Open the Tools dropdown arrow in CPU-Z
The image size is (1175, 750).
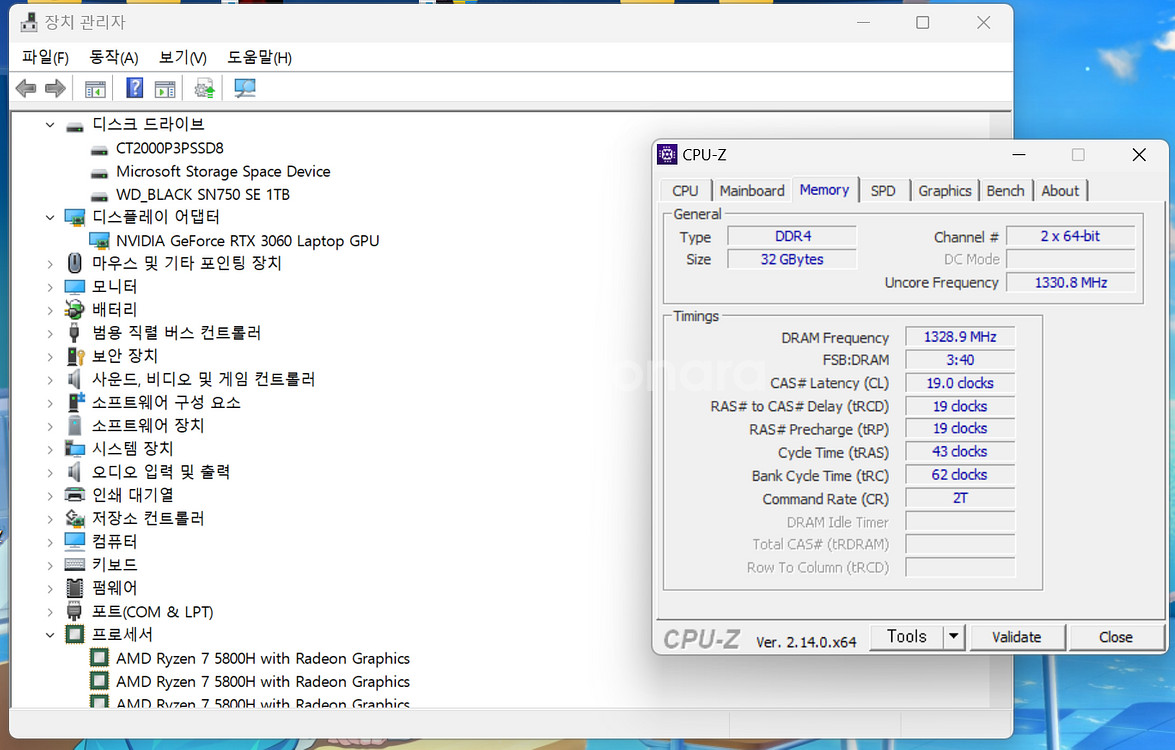click(953, 637)
